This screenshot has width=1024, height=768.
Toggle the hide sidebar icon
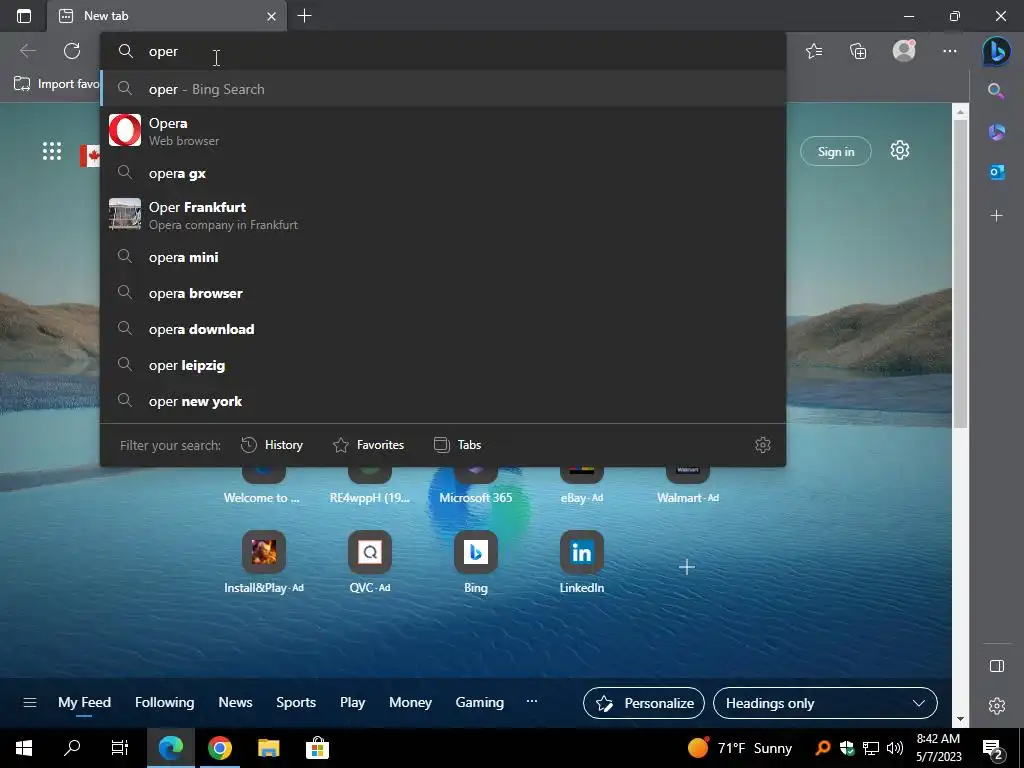[997, 666]
